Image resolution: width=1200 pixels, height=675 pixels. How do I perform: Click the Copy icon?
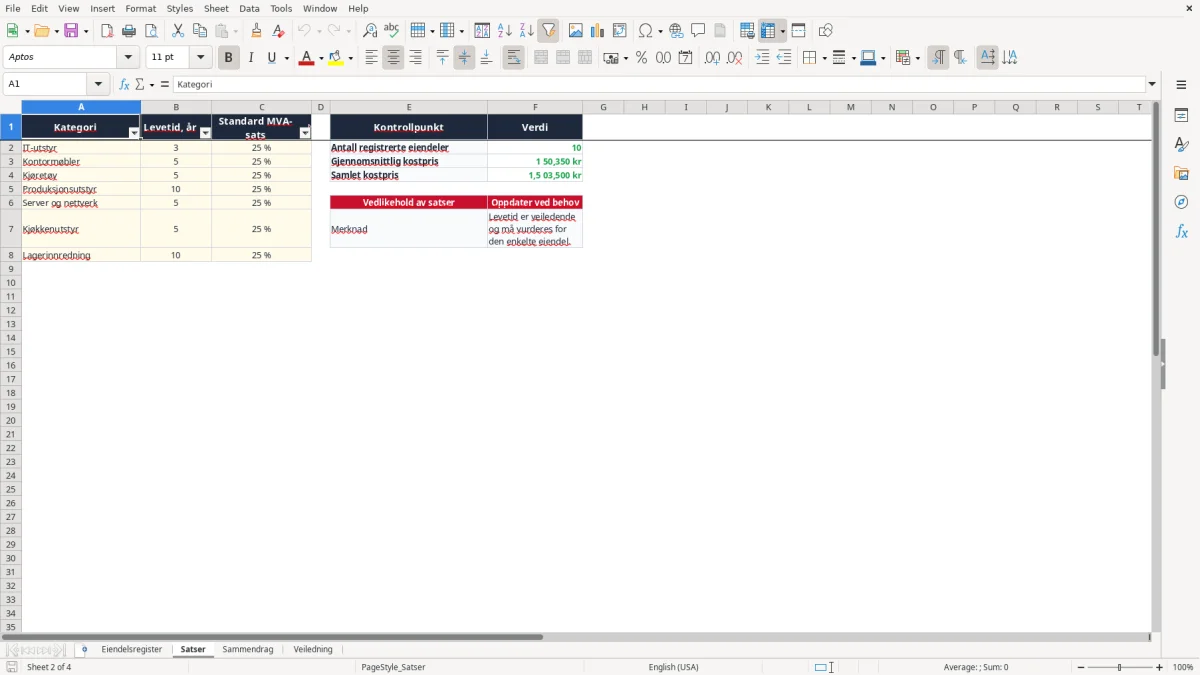[200, 31]
